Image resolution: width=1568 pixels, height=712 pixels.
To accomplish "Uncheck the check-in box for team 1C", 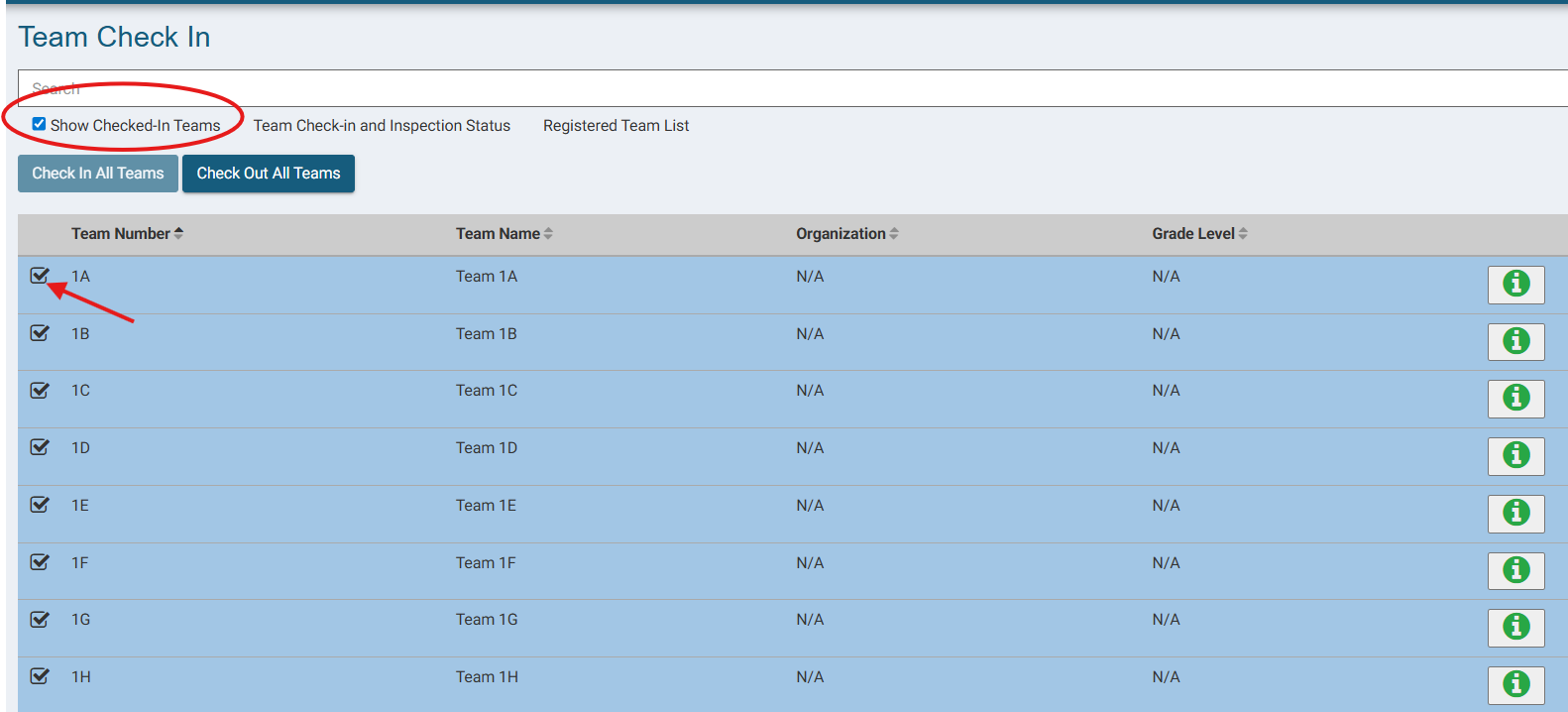I will 40,390.
